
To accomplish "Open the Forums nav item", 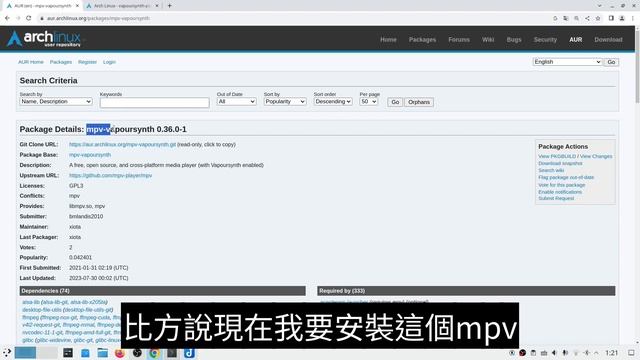I will (459, 40).
